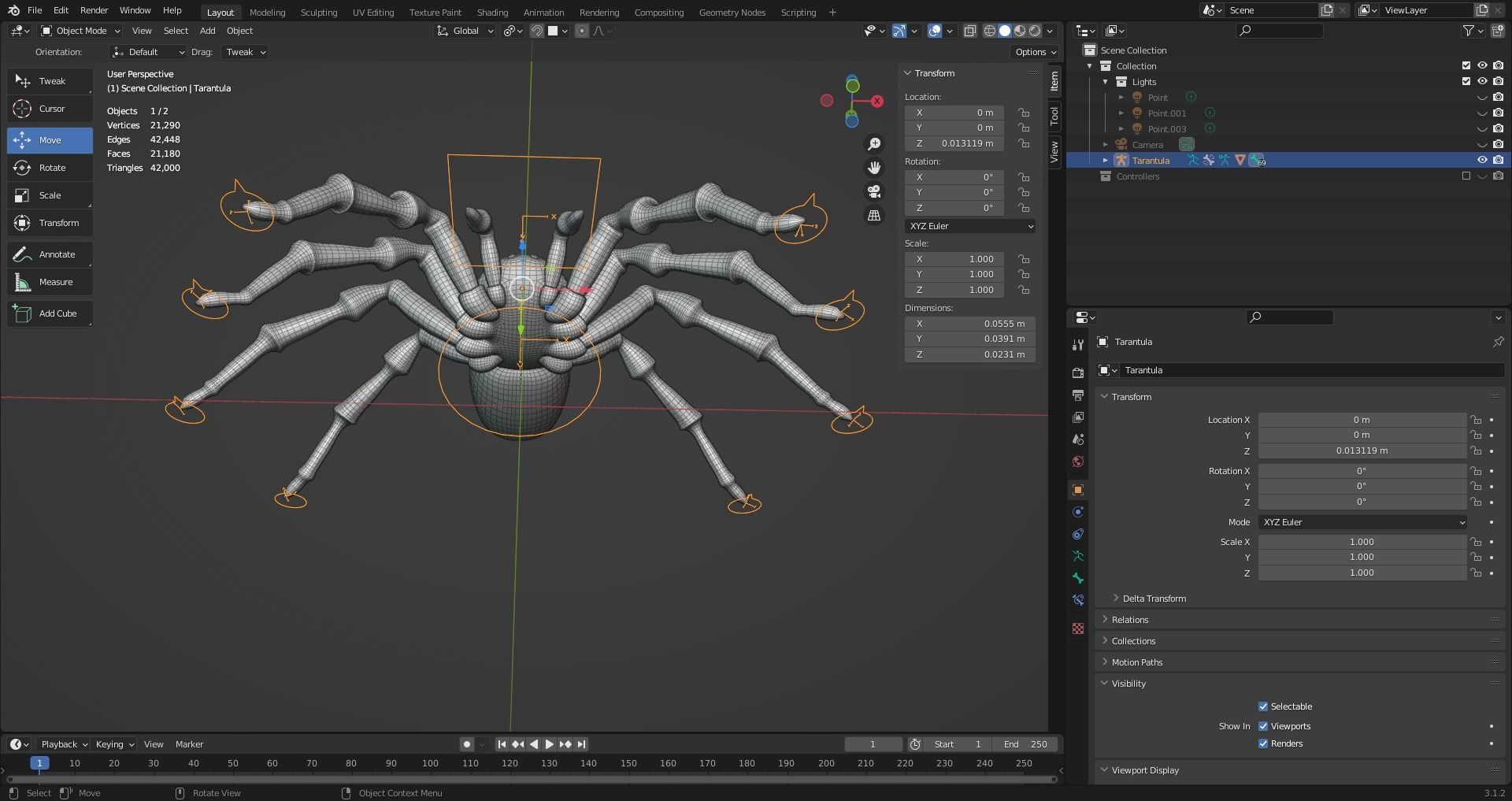Screen dimensions: 1512x801
Task: Toggle the Selectable checkbox
Action: pos(1263,706)
